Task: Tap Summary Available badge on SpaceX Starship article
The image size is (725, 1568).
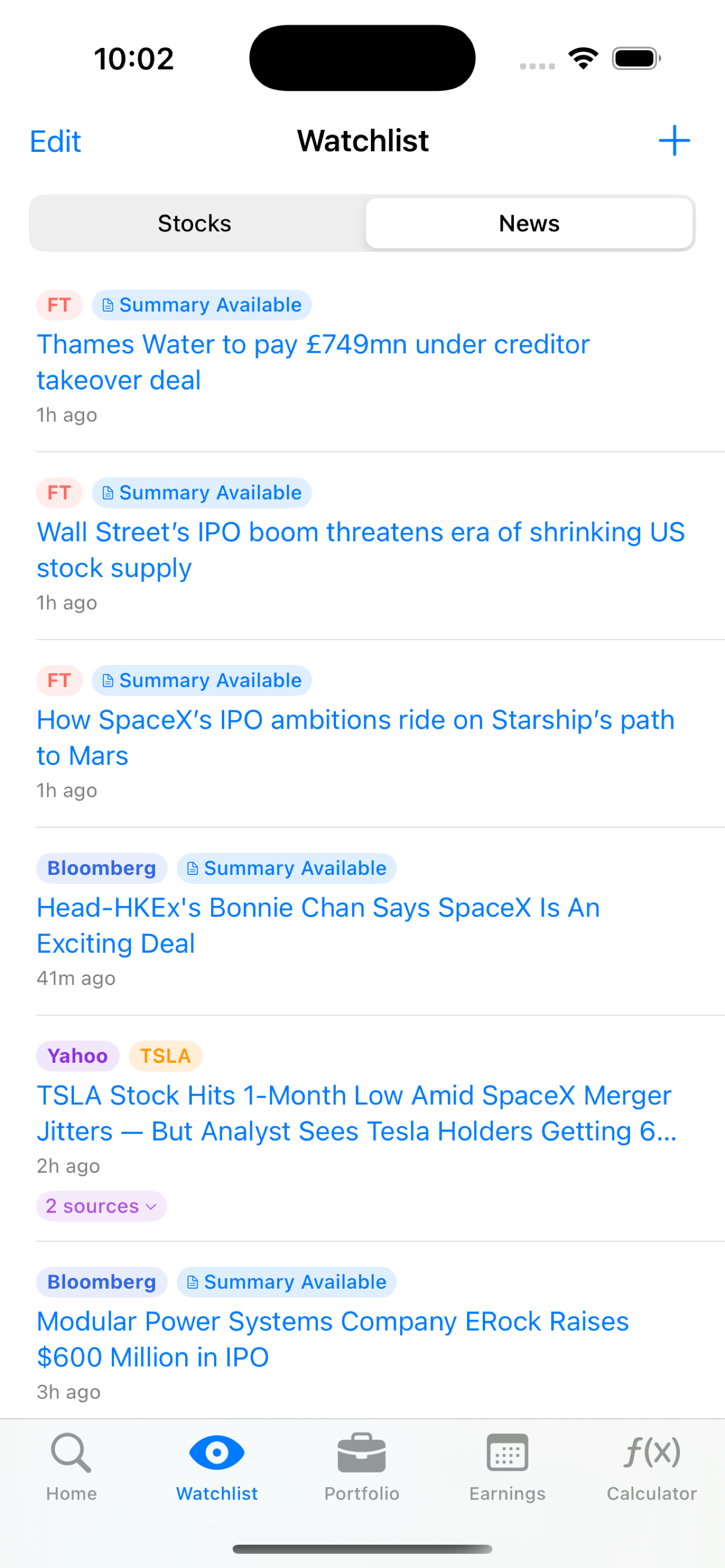Action: tap(202, 681)
